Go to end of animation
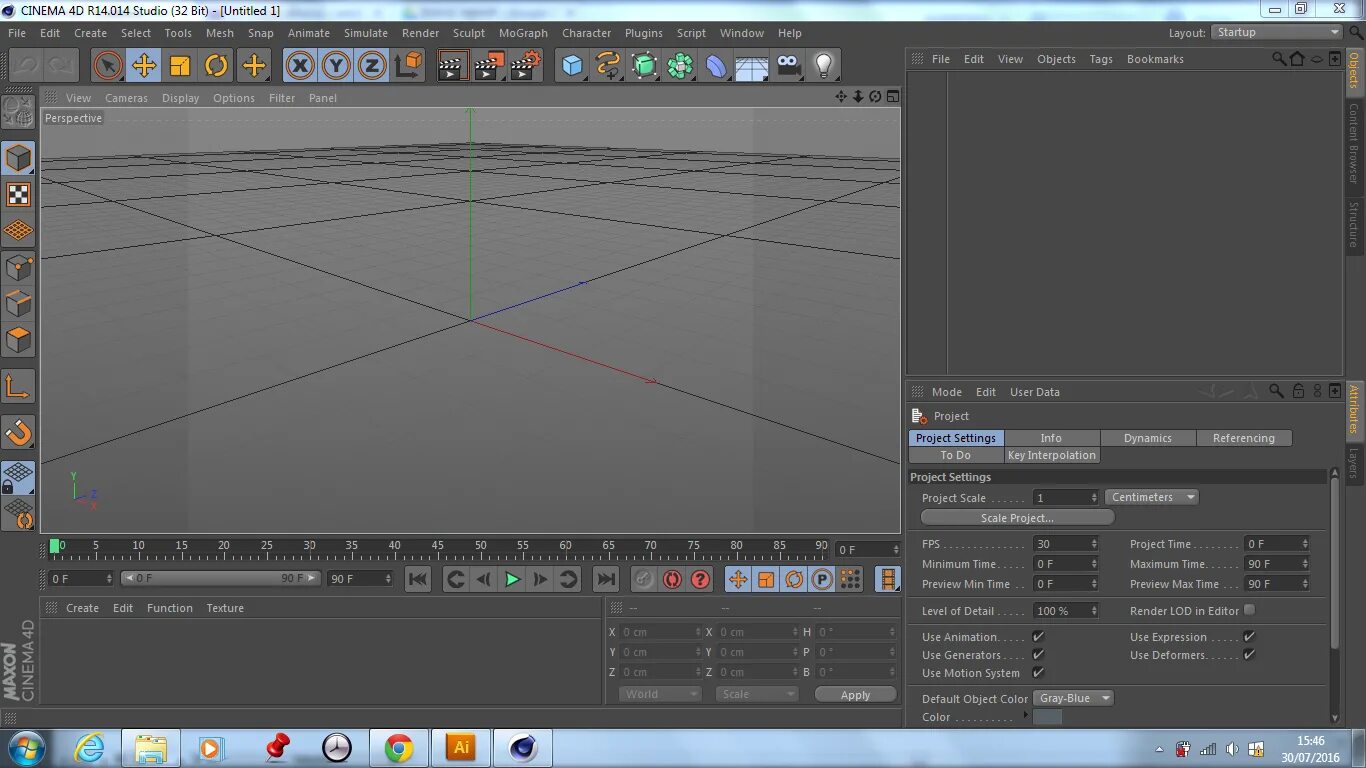Image resolution: width=1366 pixels, height=768 pixels. click(606, 579)
